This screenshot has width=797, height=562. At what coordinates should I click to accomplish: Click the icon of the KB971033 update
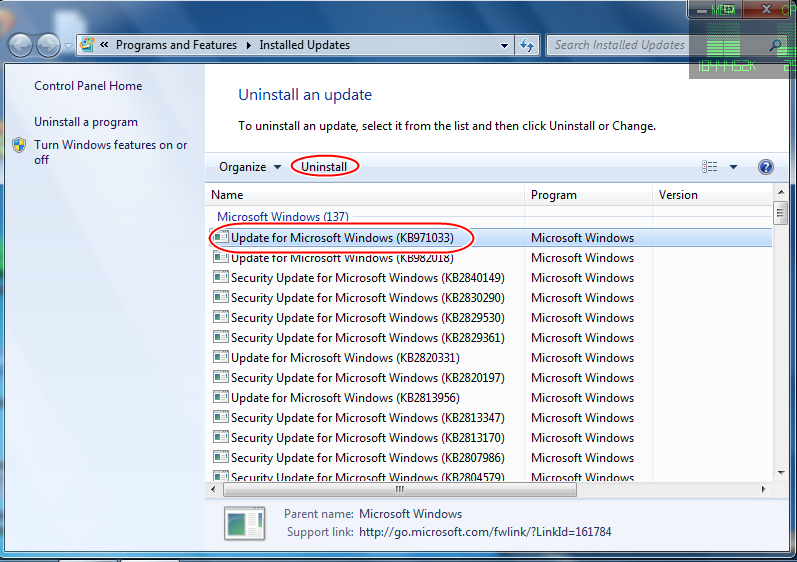(x=221, y=237)
